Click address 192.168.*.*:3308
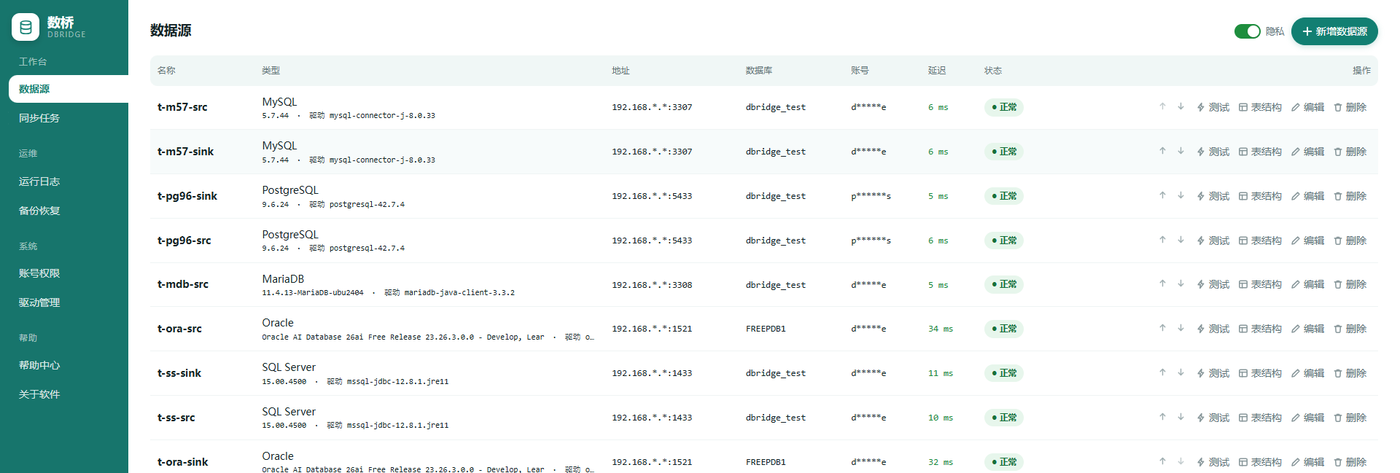This screenshot has width=1400, height=473. click(x=652, y=285)
